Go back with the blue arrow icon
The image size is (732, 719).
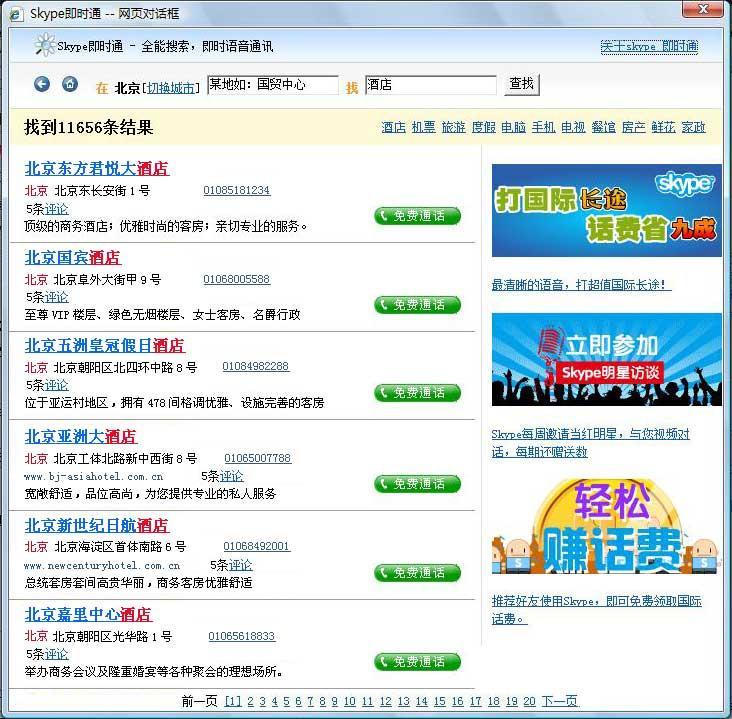(42, 84)
